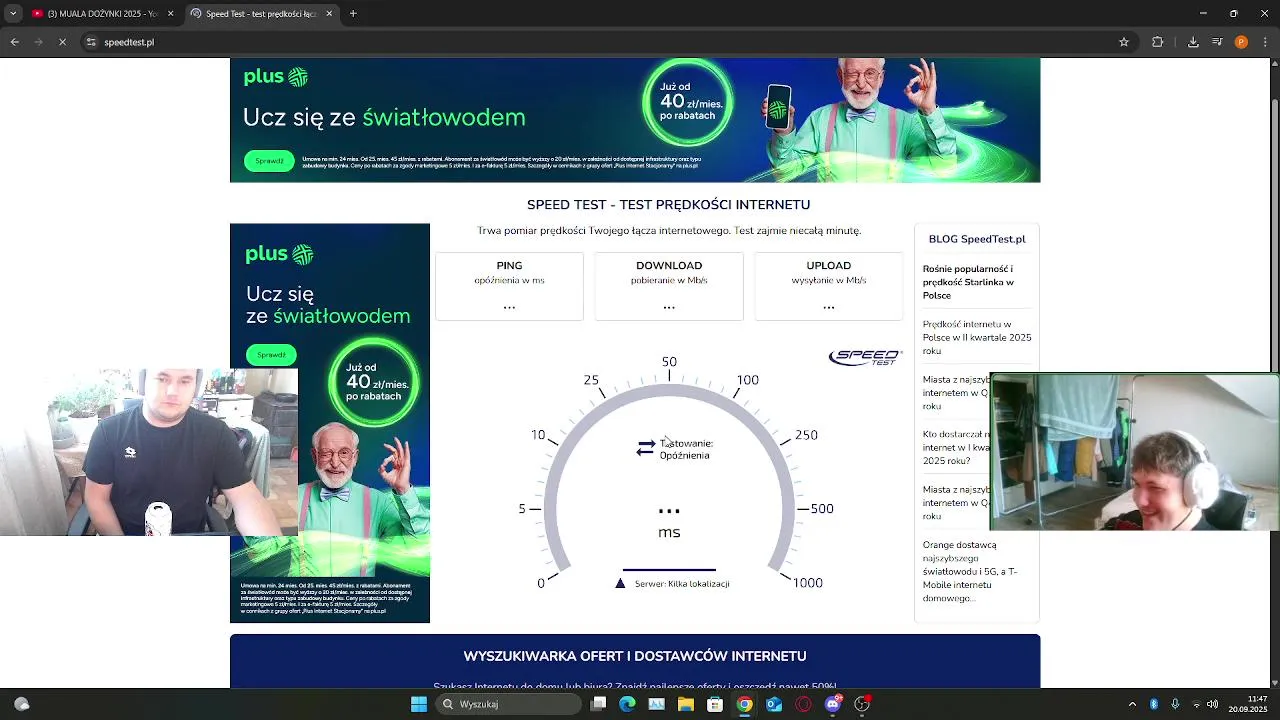This screenshot has width=1280, height=720.
Task: Click the server location triangle icon
Action: [x=620, y=583]
